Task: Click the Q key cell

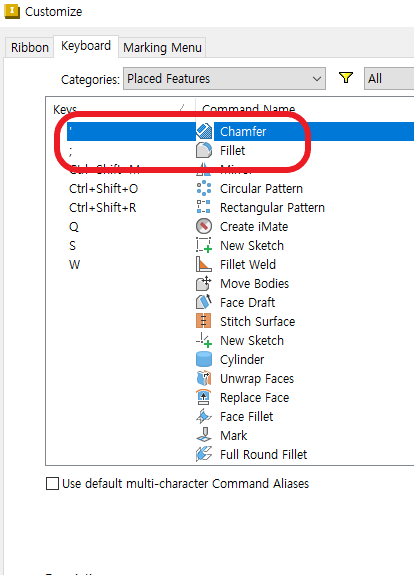Action: click(x=74, y=227)
